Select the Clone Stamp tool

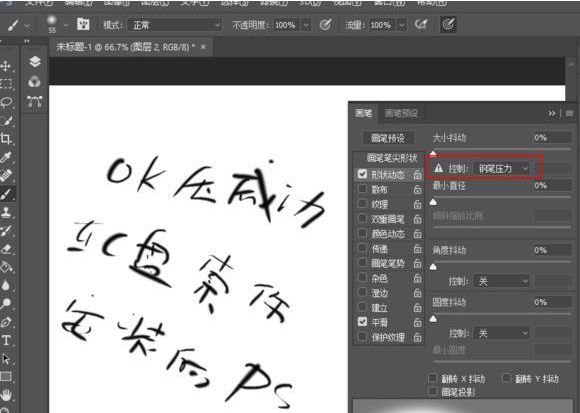tap(6, 212)
